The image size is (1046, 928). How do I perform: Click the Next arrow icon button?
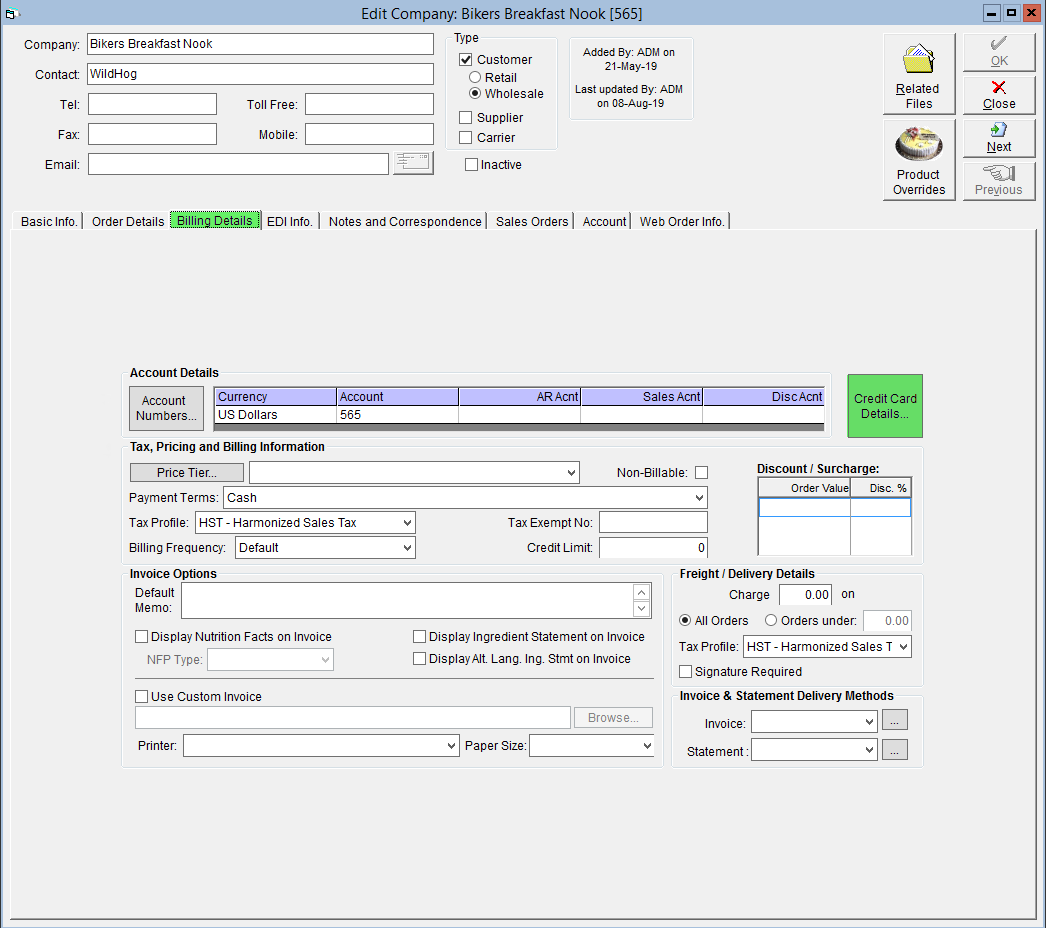pyautogui.click(x=999, y=137)
